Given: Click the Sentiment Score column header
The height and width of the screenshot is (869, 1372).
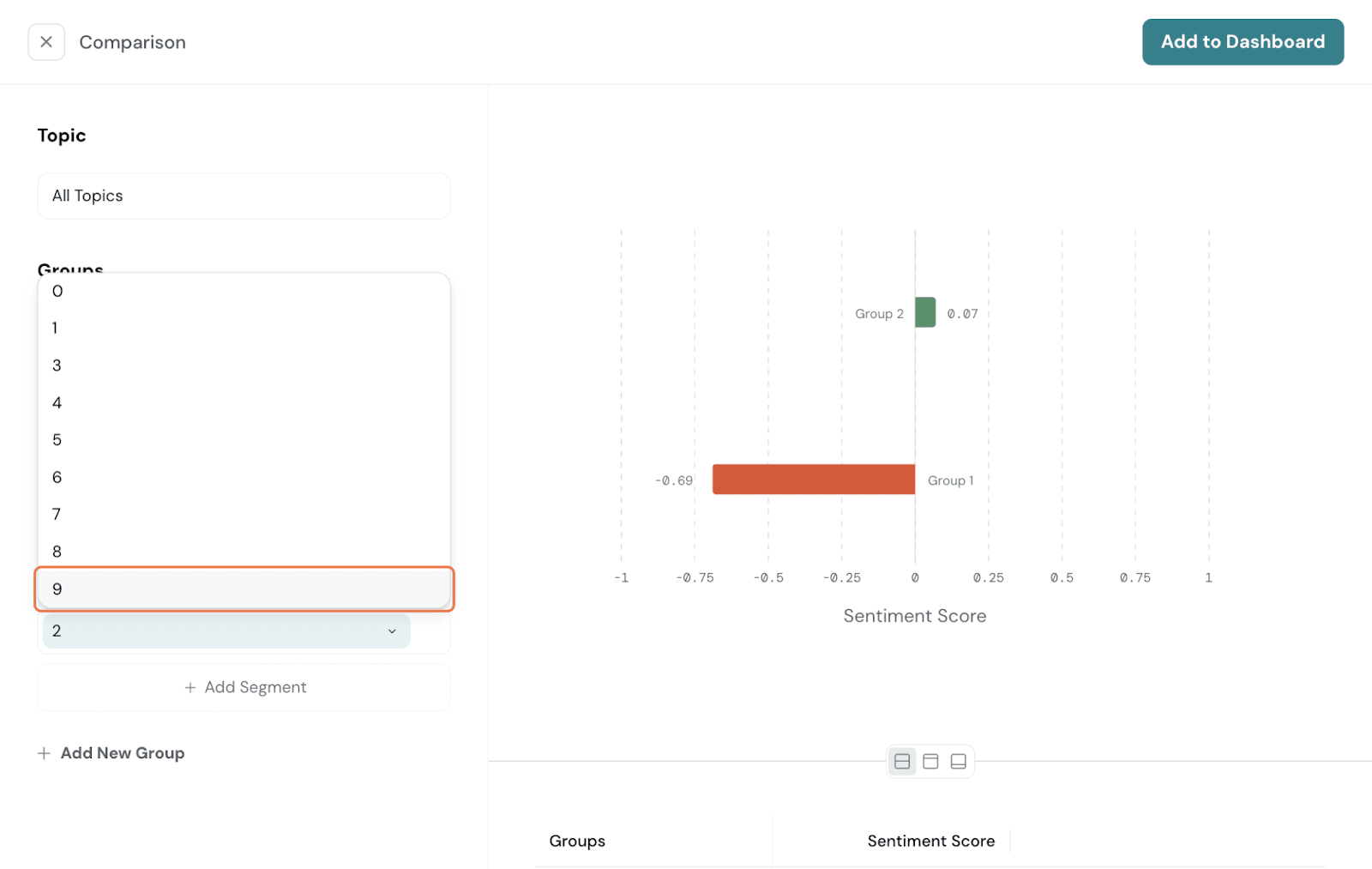Looking at the screenshot, I should coord(930,842).
